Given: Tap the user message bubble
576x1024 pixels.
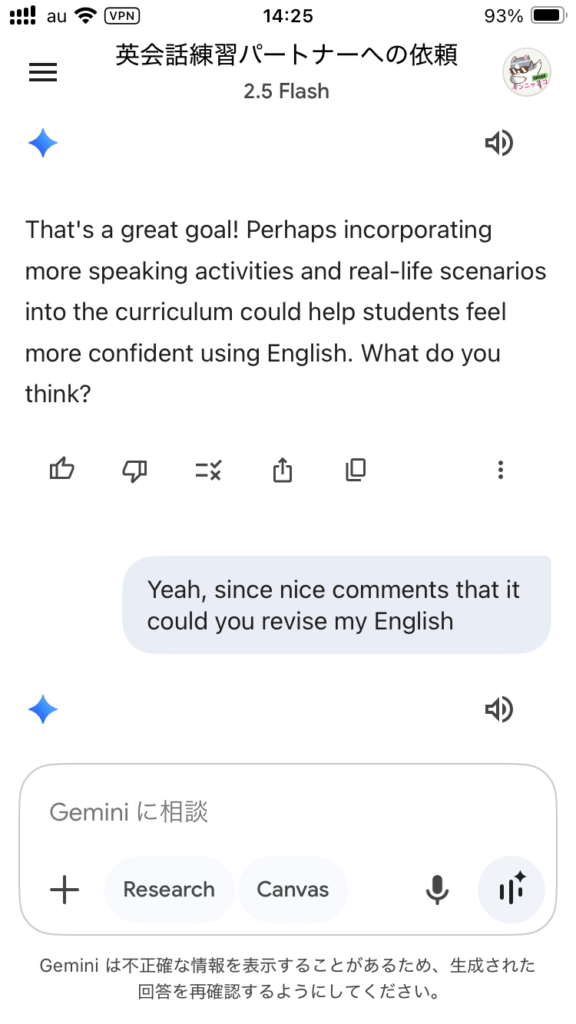Looking at the screenshot, I should (x=336, y=605).
